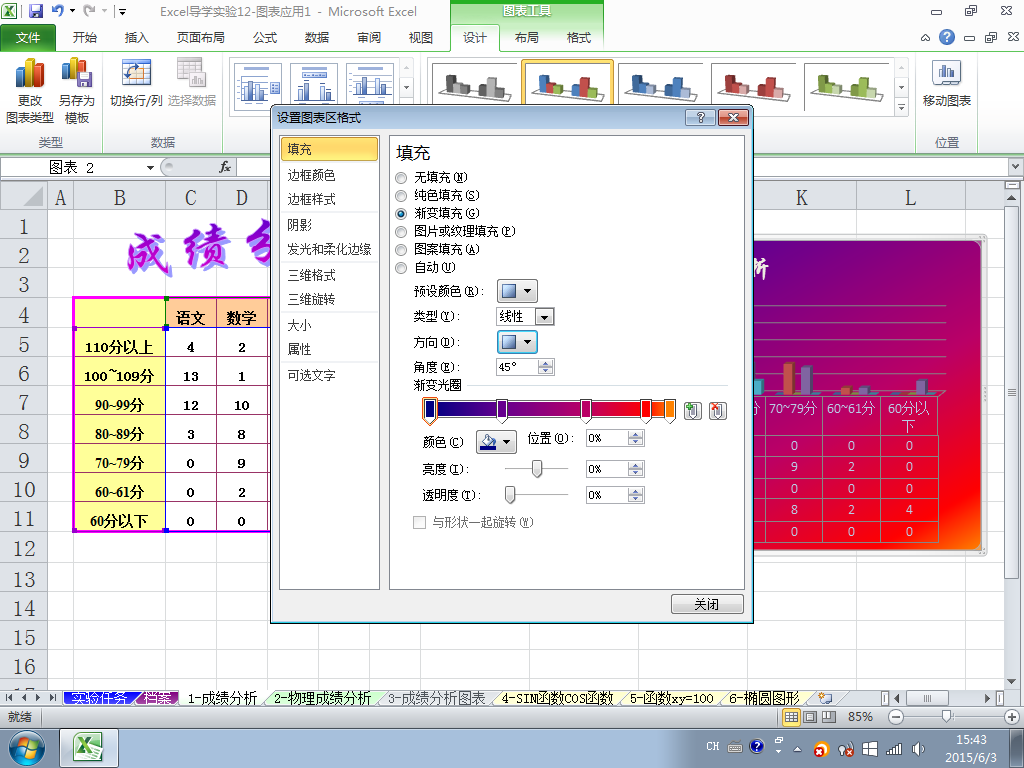Select the gray 3D chart style thumbnail
1024x768 pixels.
click(474, 84)
